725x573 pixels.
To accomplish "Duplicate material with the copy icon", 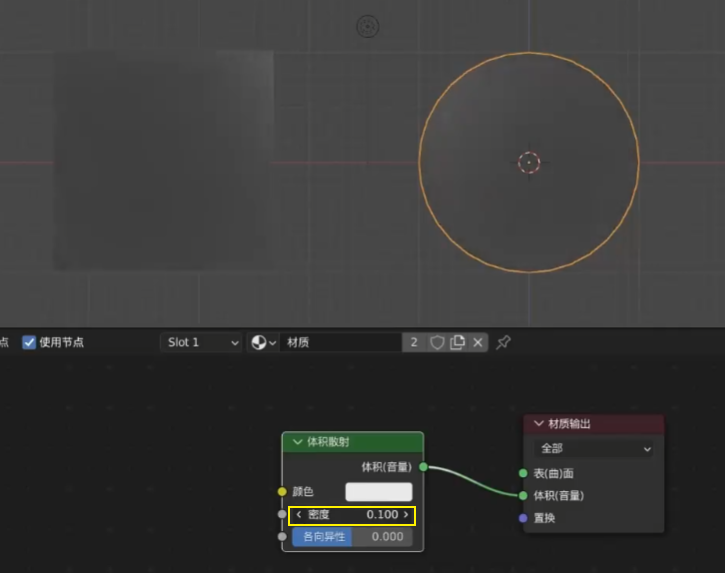I will (x=457, y=342).
